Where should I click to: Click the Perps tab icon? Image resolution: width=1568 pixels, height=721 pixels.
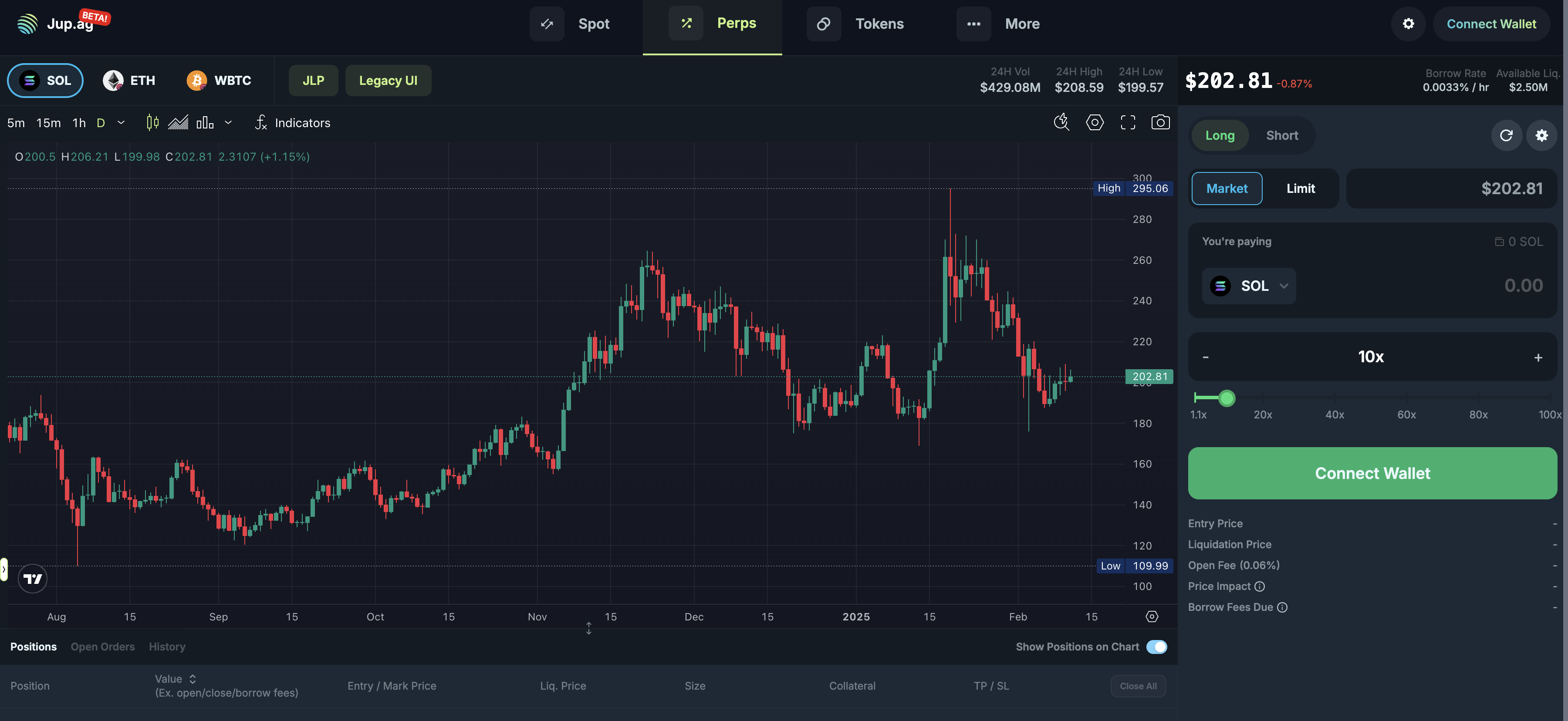tap(686, 23)
